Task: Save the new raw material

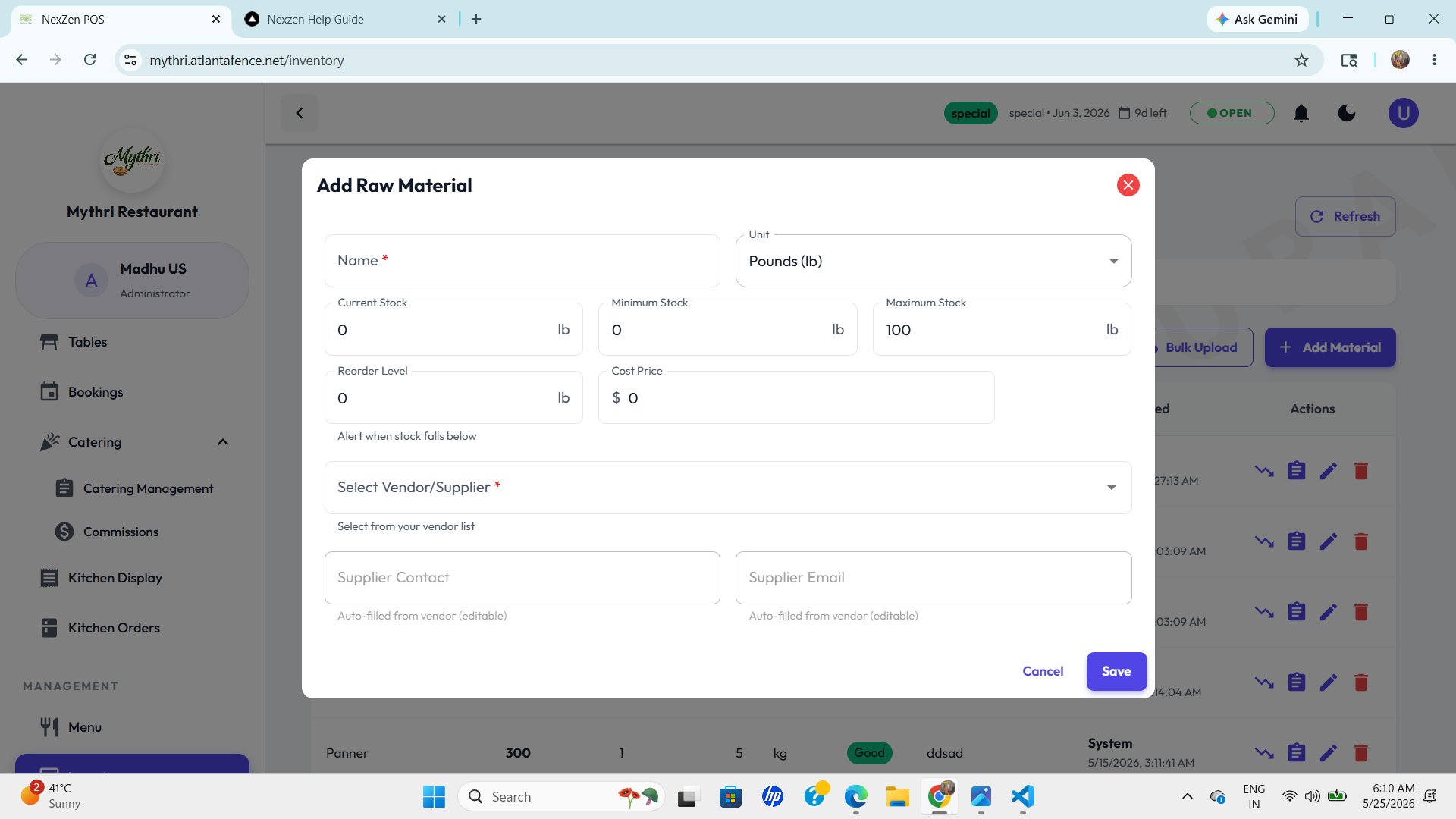Action: (1116, 671)
